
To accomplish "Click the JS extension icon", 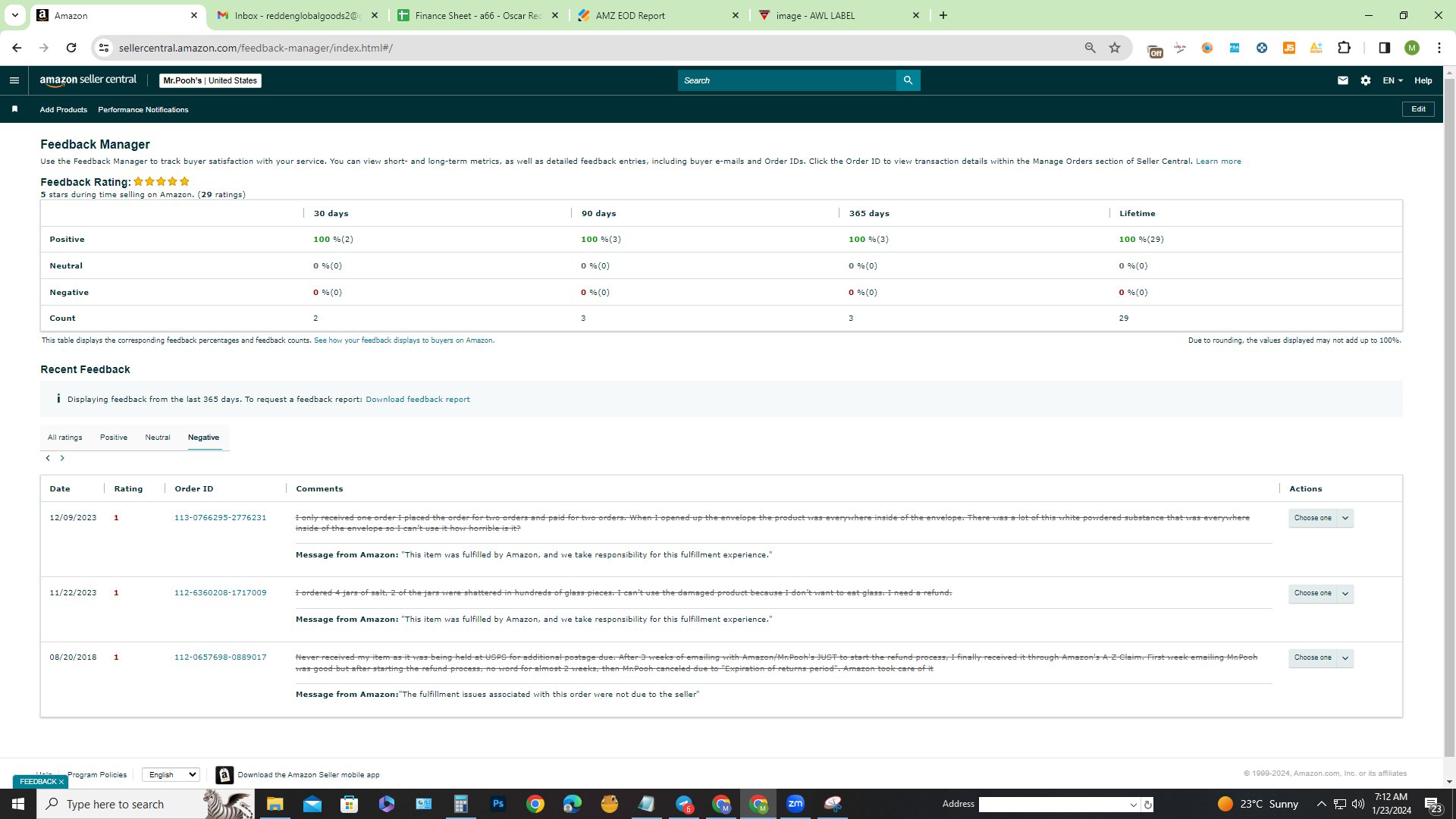I will 1289,48.
